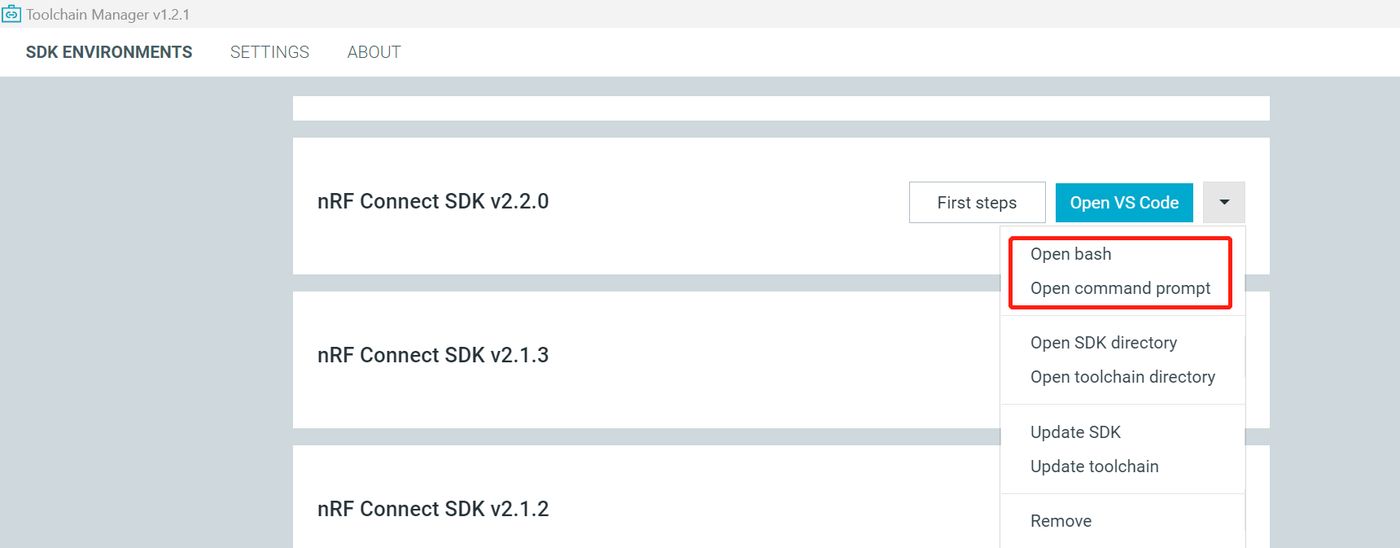The width and height of the screenshot is (1400, 548).
Task: Go to the ABOUT tab
Action: [x=374, y=52]
